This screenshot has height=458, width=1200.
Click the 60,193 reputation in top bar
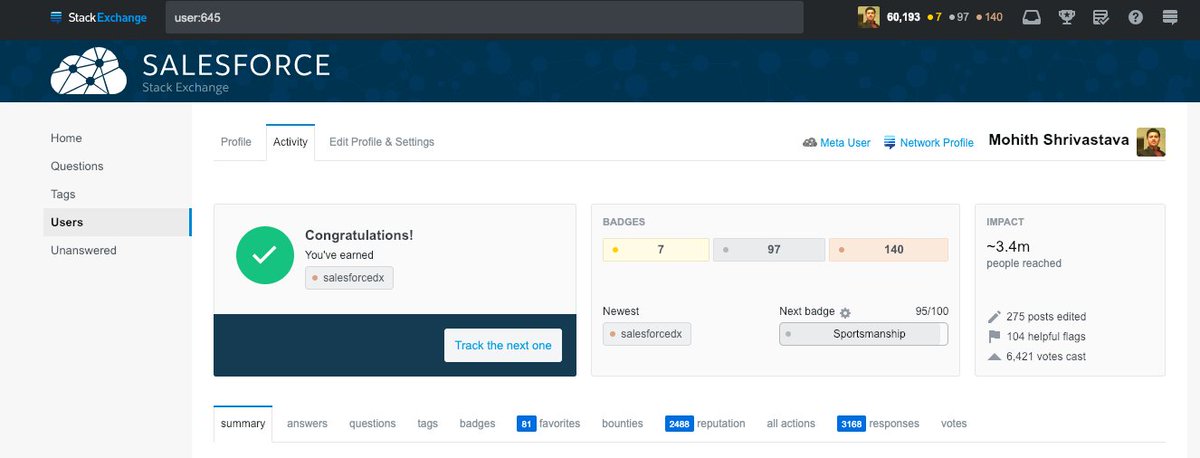click(903, 17)
